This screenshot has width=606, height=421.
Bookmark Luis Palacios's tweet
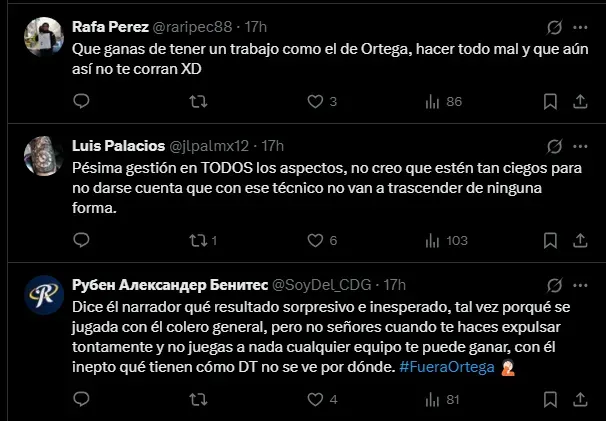[549, 240]
